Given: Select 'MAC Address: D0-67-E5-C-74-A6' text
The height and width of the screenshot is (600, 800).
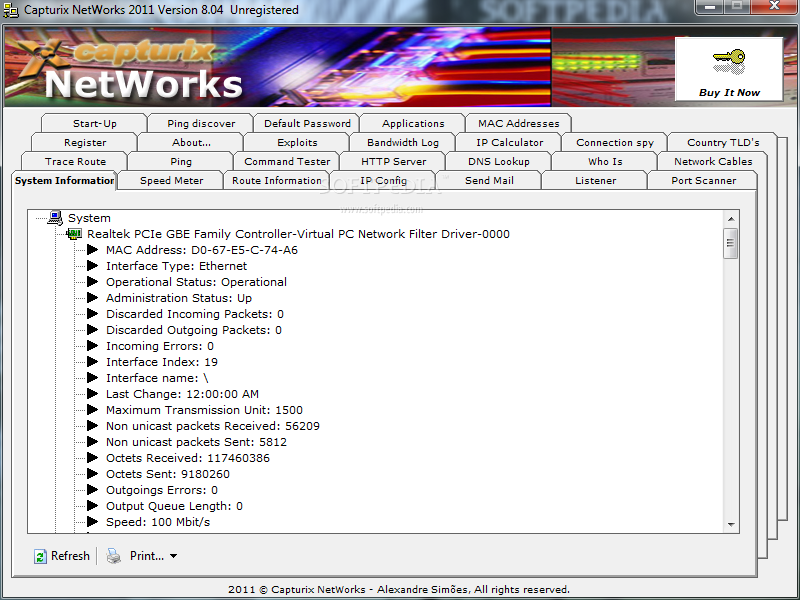Looking at the screenshot, I should pos(202,250).
